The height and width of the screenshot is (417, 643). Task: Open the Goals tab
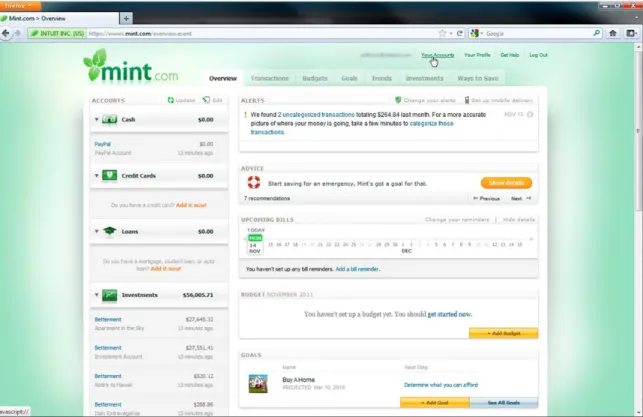(349, 78)
